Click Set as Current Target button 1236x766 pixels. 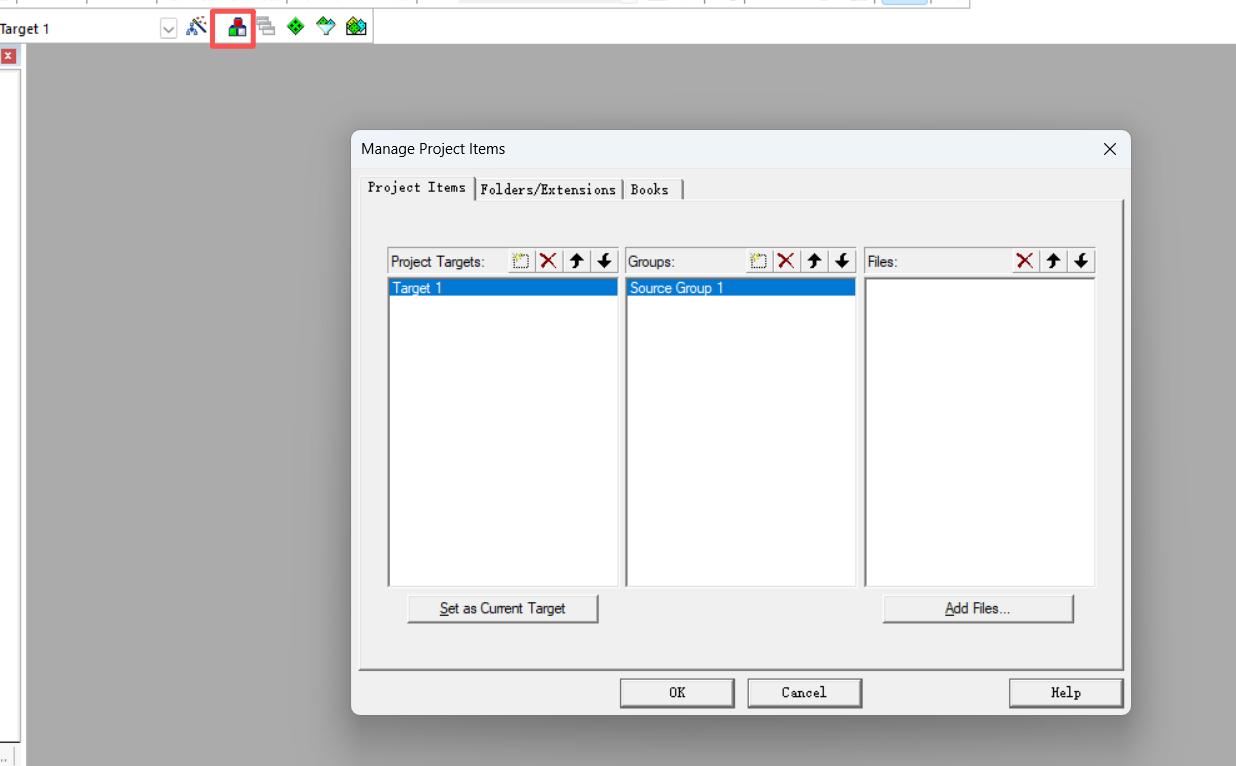pos(503,608)
